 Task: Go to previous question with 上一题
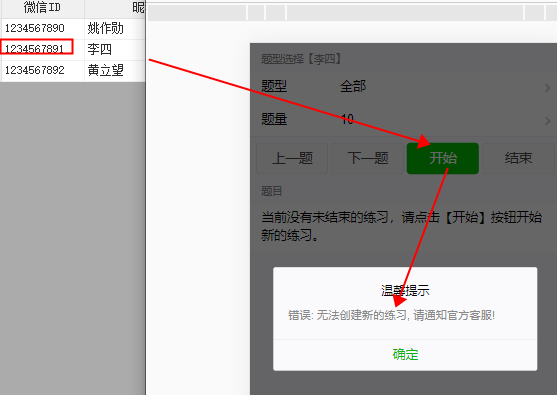click(292, 158)
